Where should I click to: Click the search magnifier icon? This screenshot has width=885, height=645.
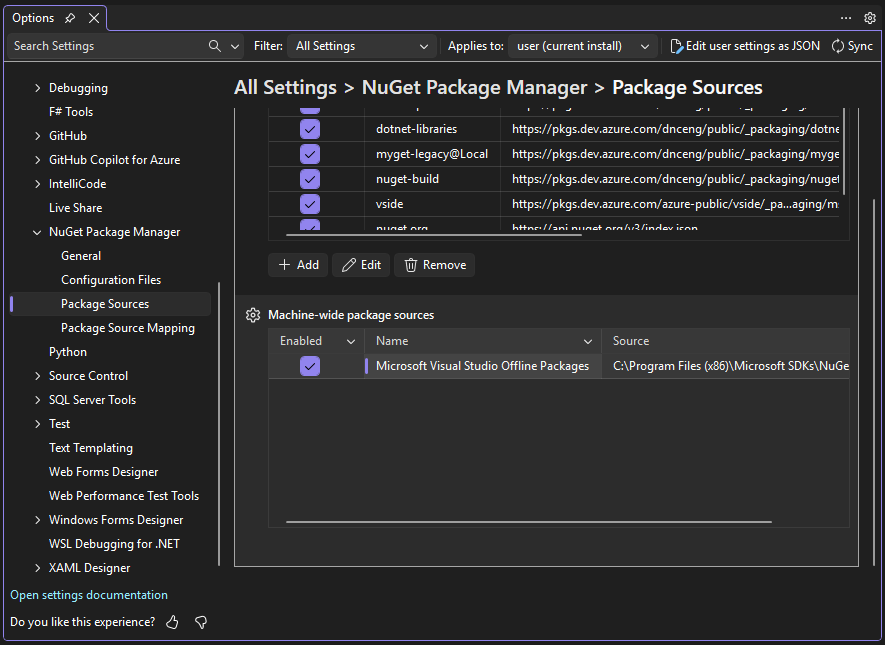tap(215, 46)
